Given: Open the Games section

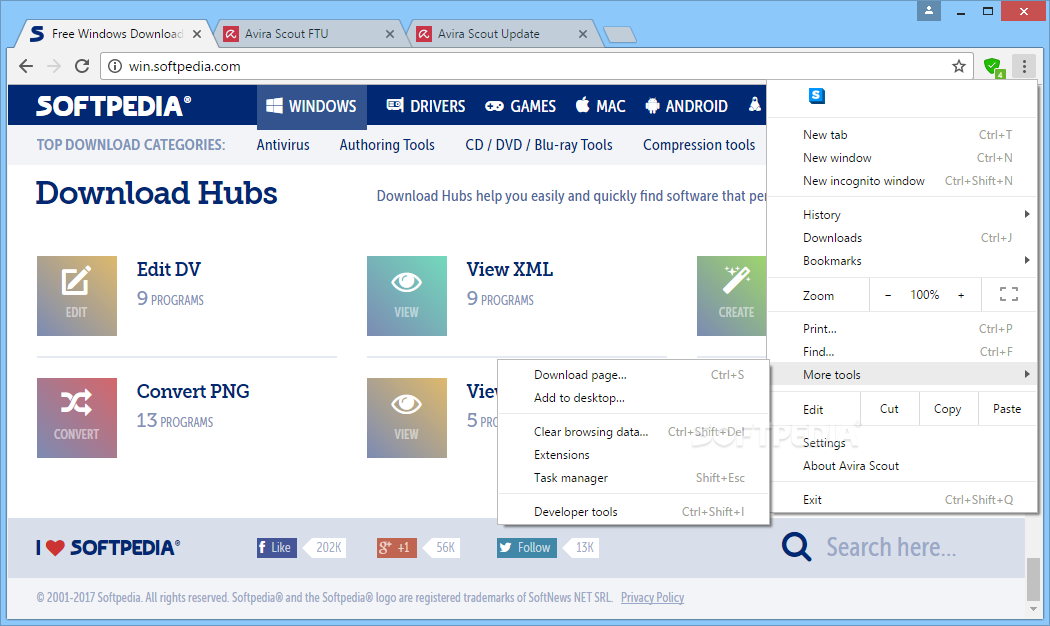Looking at the screenshot, I should coord(520,106).
